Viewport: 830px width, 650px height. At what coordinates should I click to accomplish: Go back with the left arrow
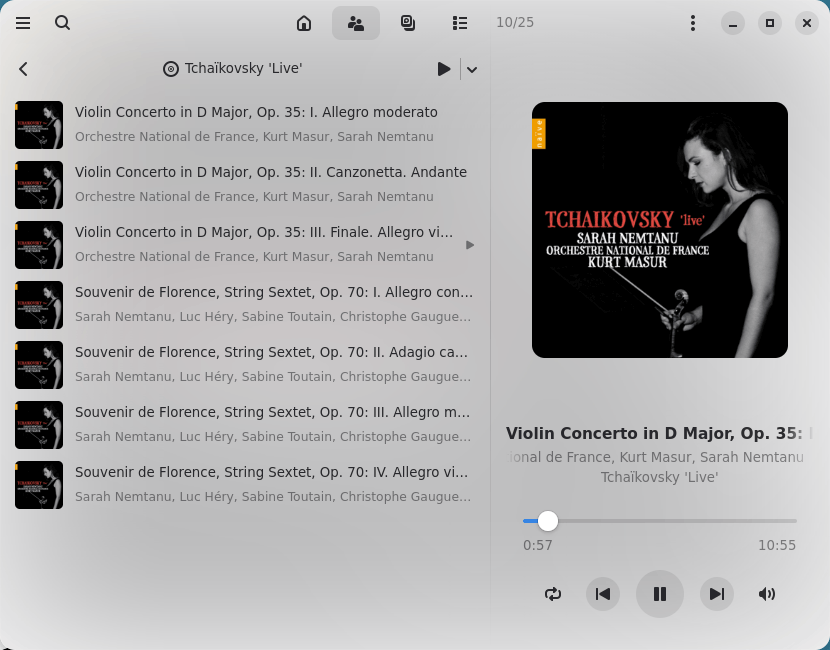point(23,69)
